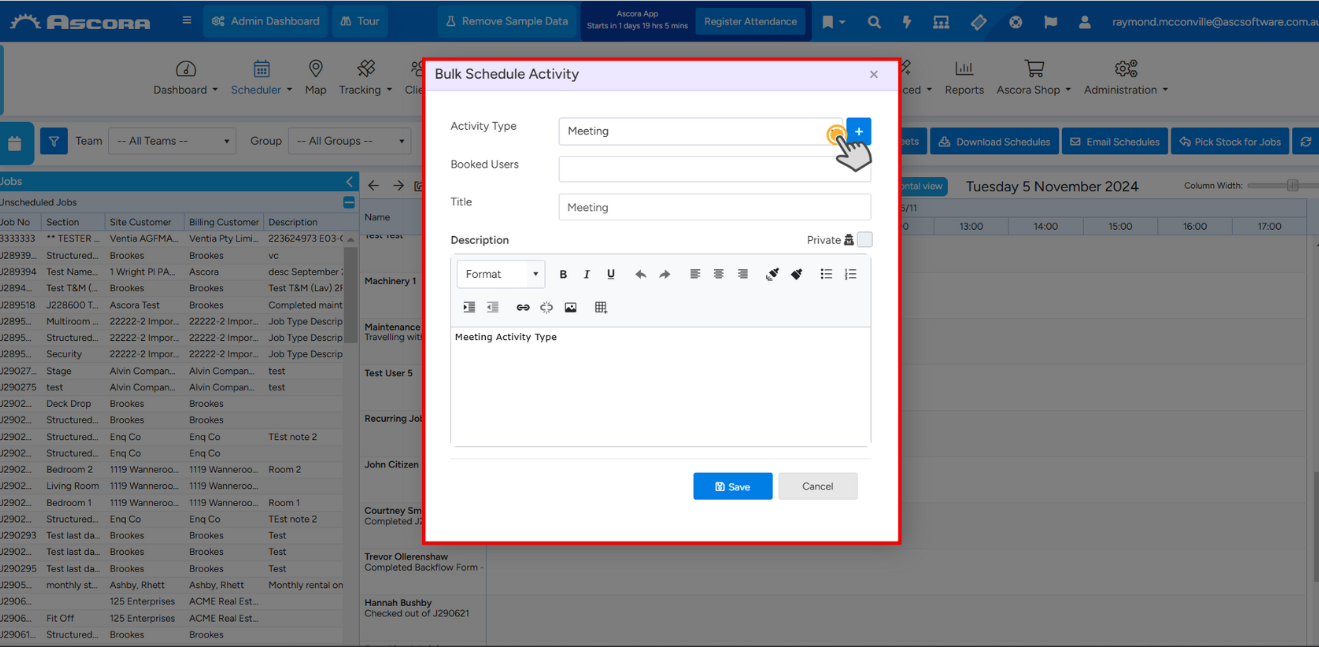Expand the All Teams dropdown
Viewport: 1319px width, 647px height.
(172, 142)
